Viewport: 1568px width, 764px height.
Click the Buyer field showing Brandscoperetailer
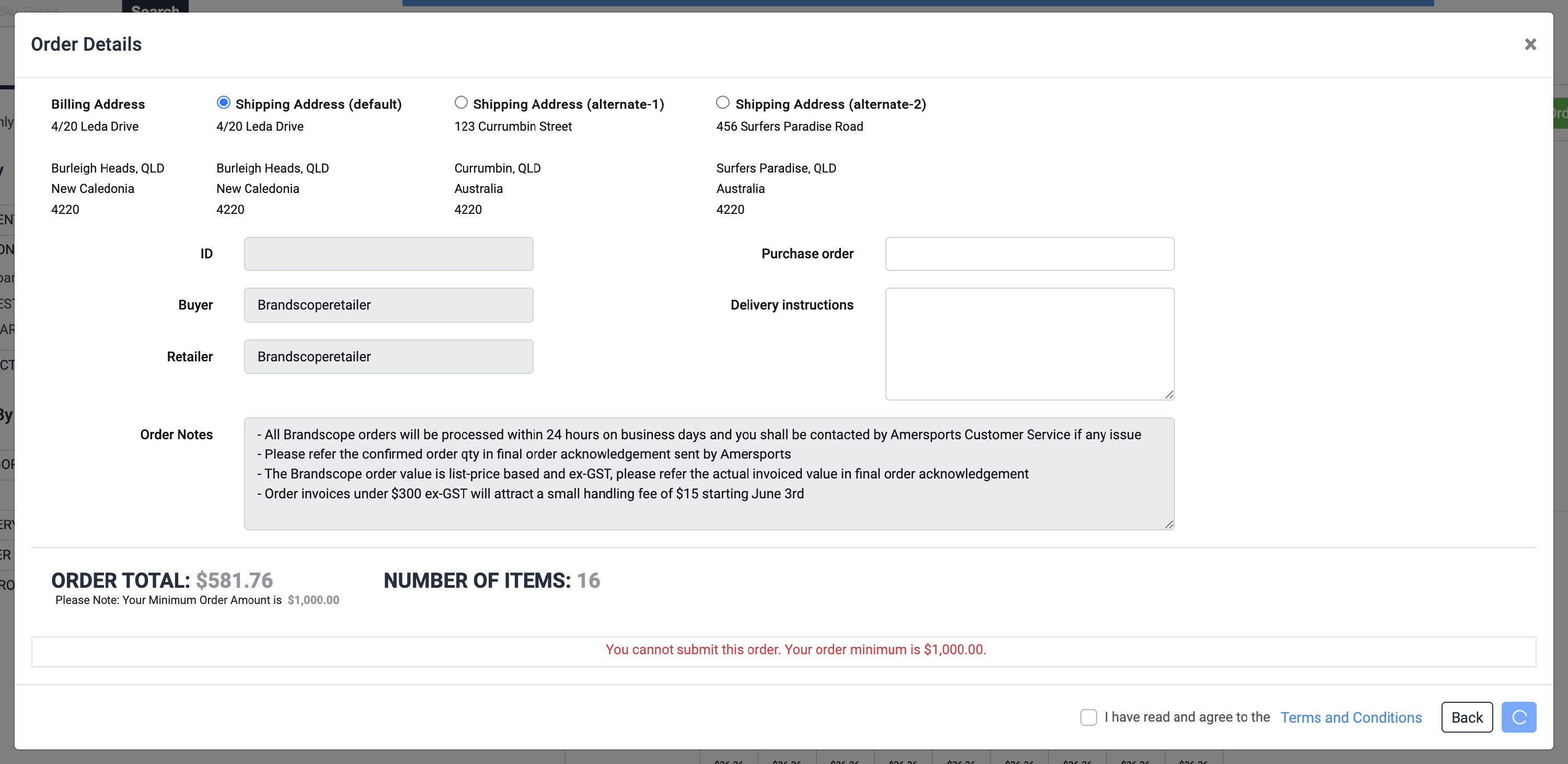tap(388, 305)
